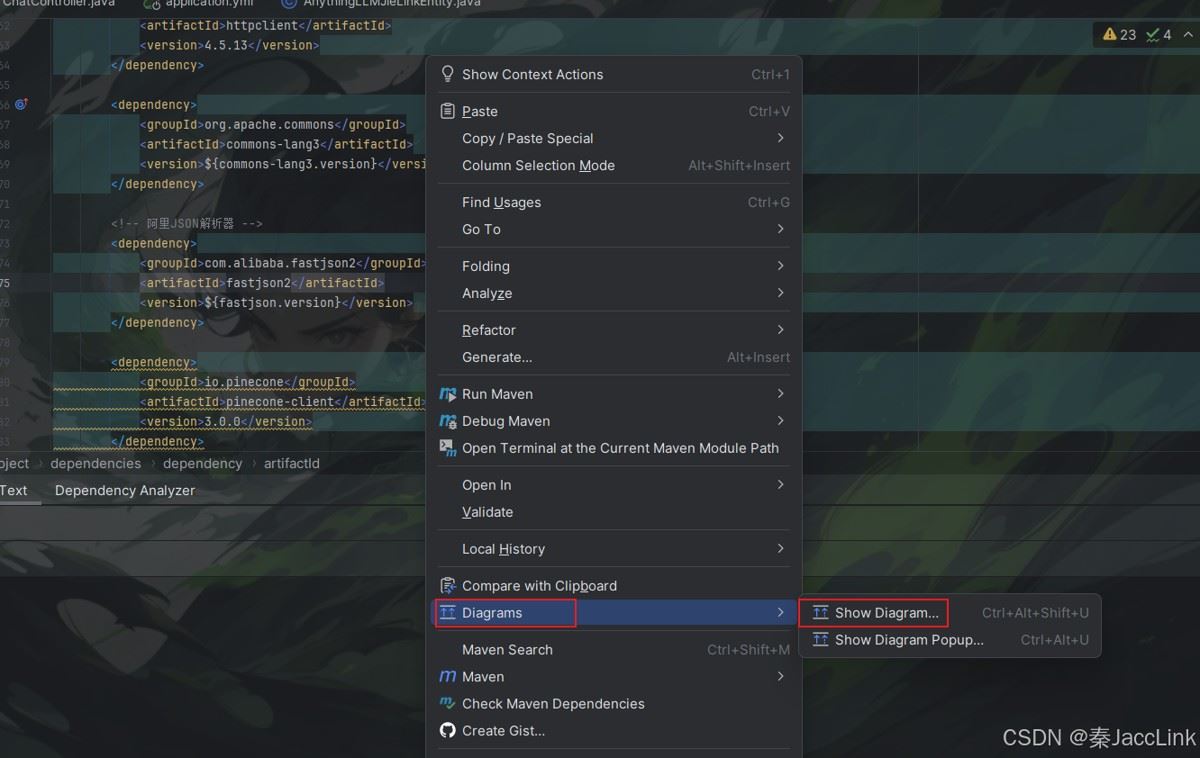Select Generate... menu entry
This screenshot has width=1200, height=758.
click(615, 357)
